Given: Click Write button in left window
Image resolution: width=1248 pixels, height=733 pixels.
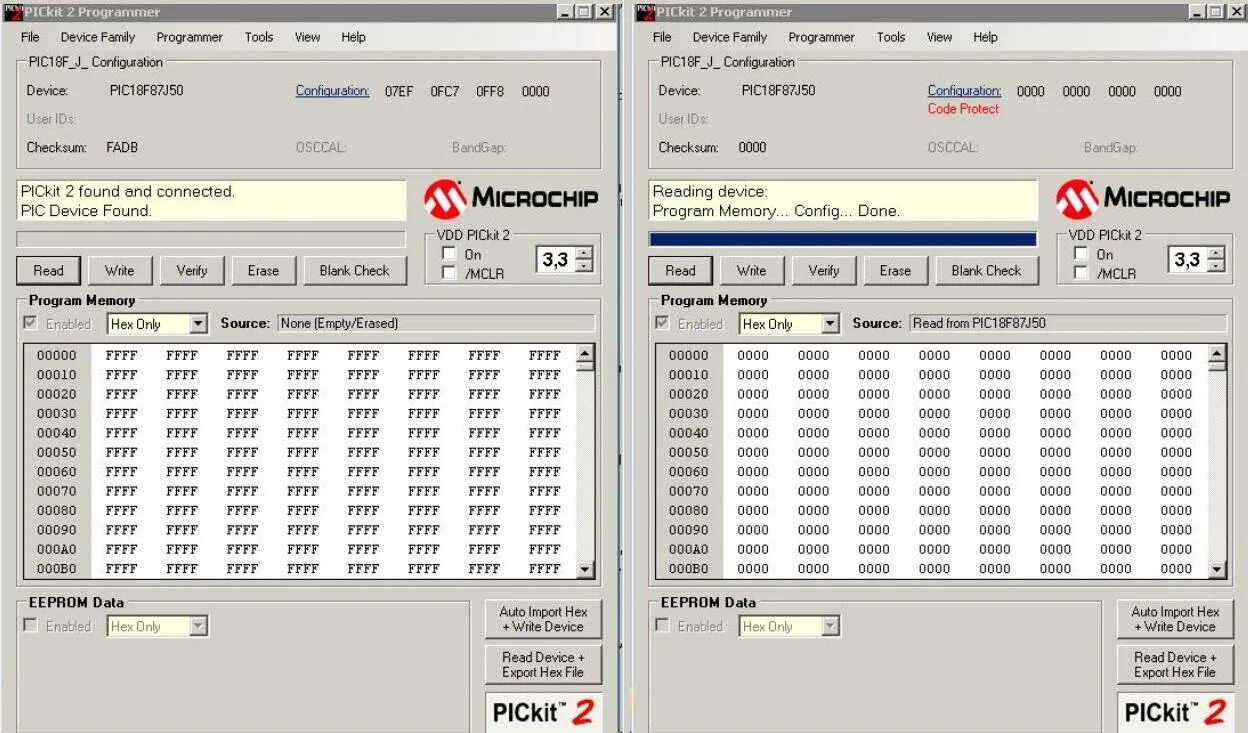Looking at the screenshot, I should pyautogui.click(x=119, y=270).
